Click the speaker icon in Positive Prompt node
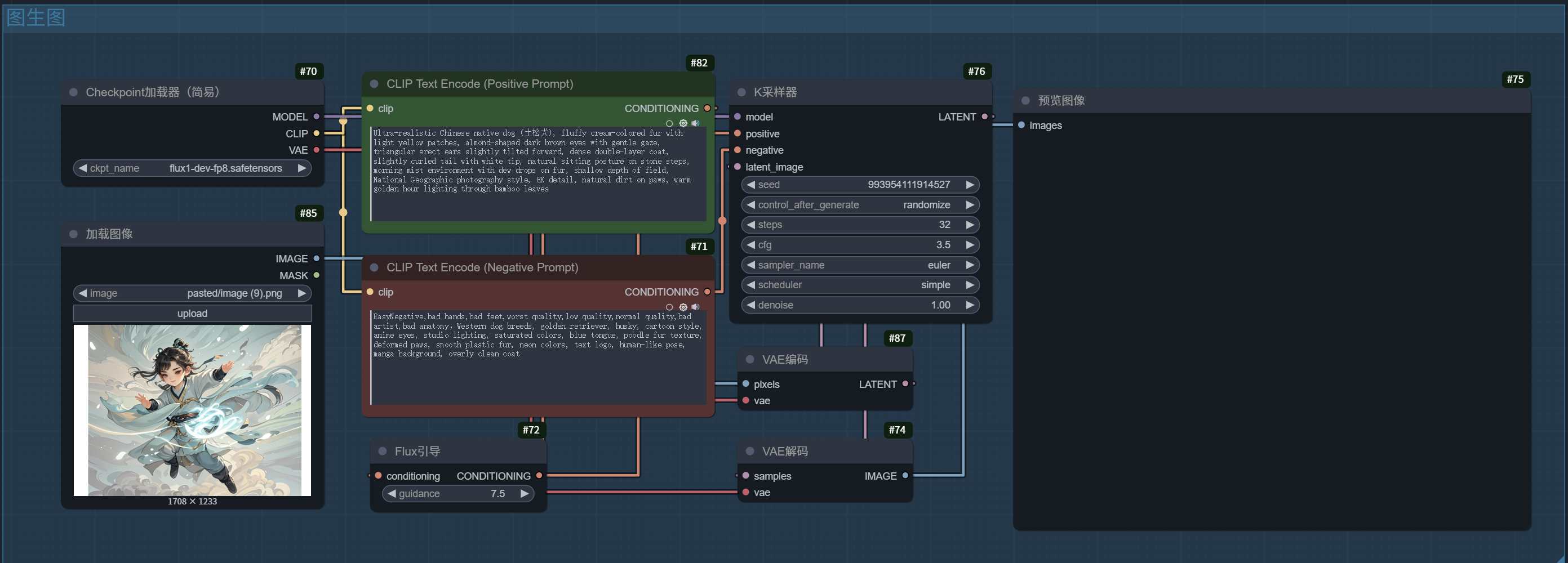 pos(695,123)
